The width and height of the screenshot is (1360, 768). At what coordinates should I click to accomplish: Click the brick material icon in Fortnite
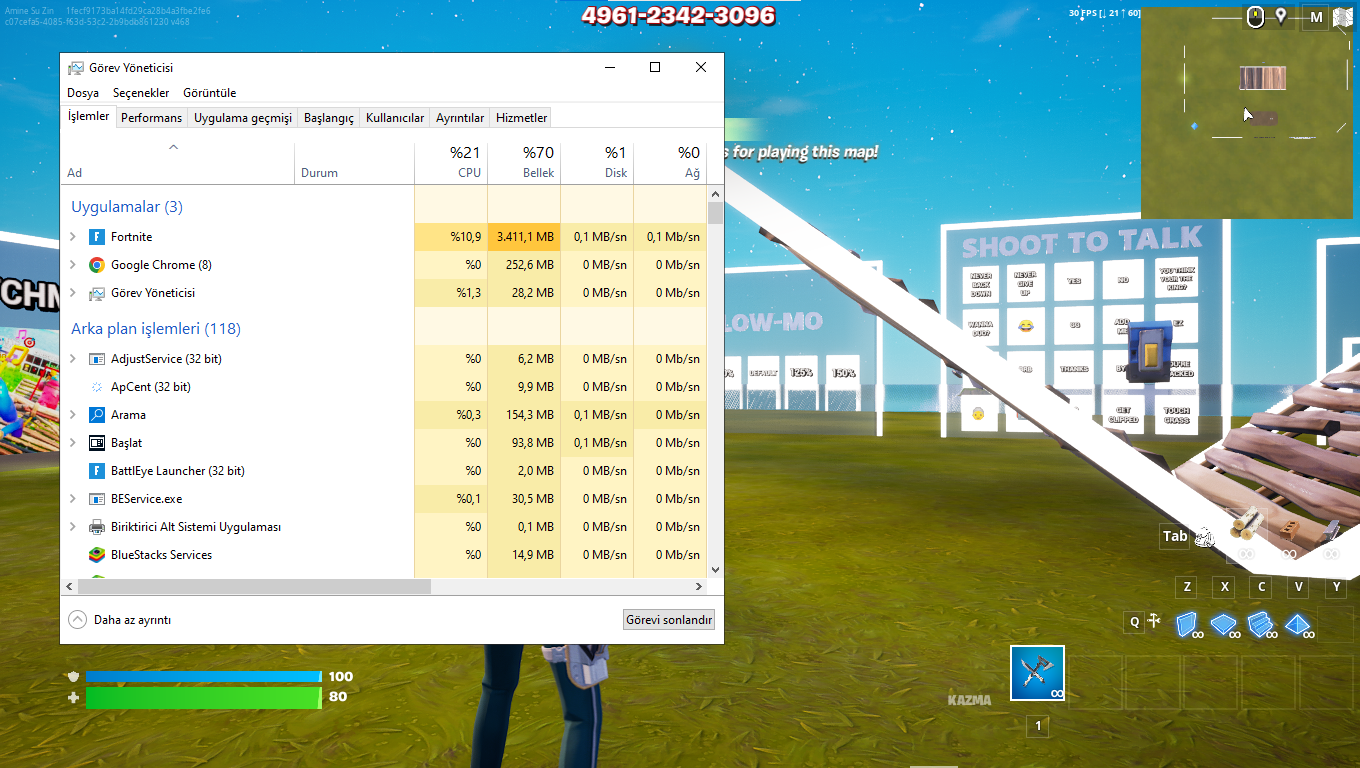[1289, 530]
